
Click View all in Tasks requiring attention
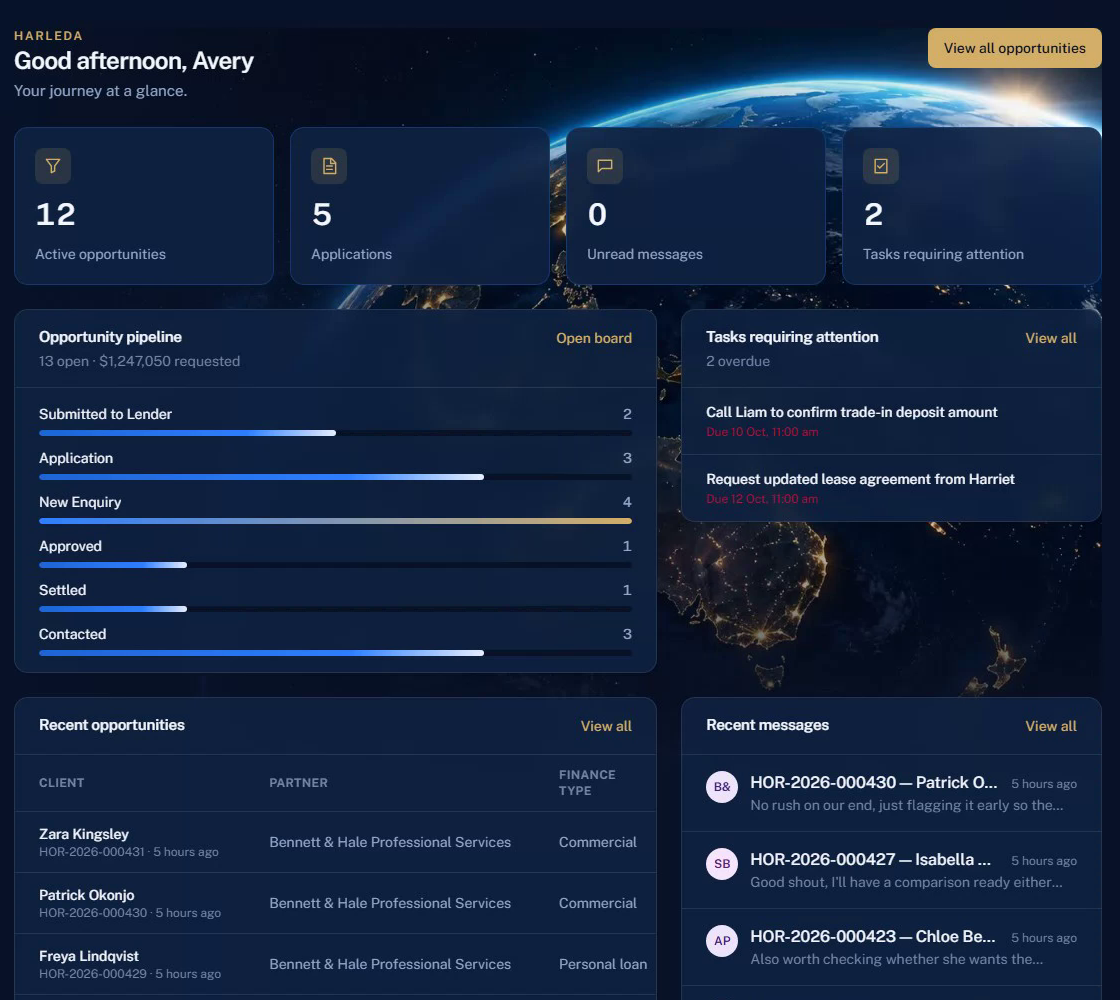(1051, 338)
